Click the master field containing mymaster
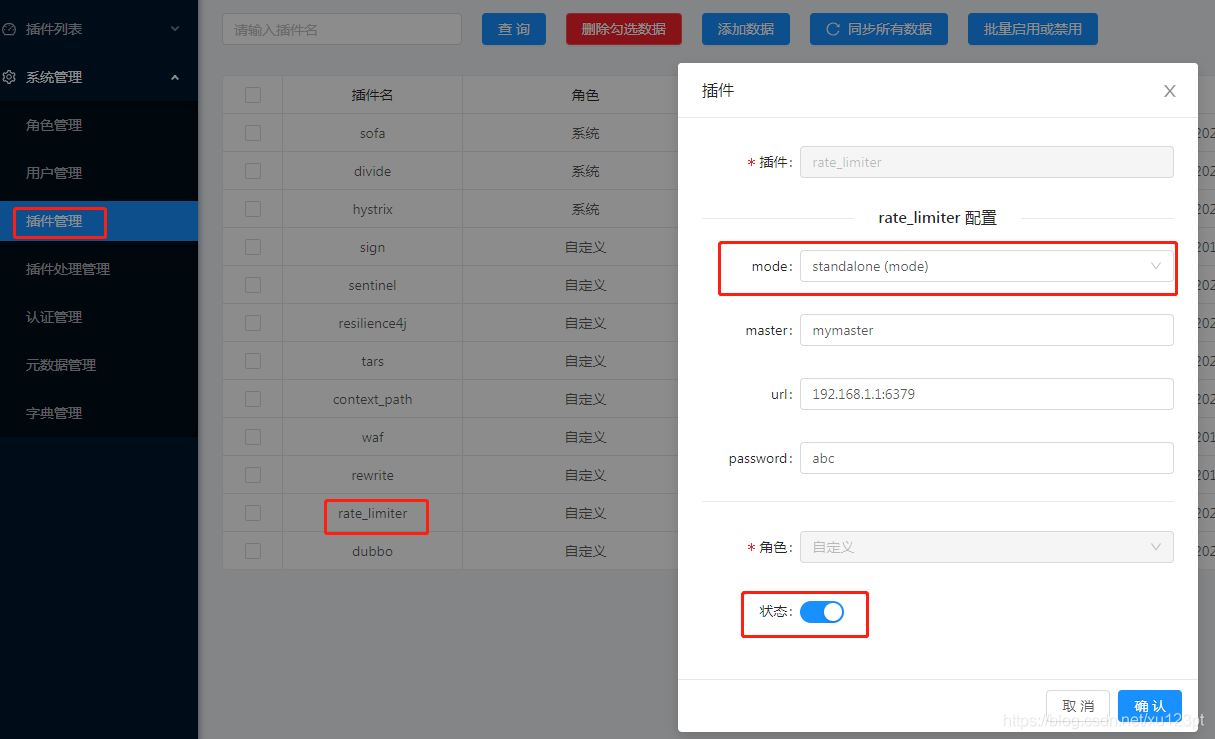 [x=987, y=330]
